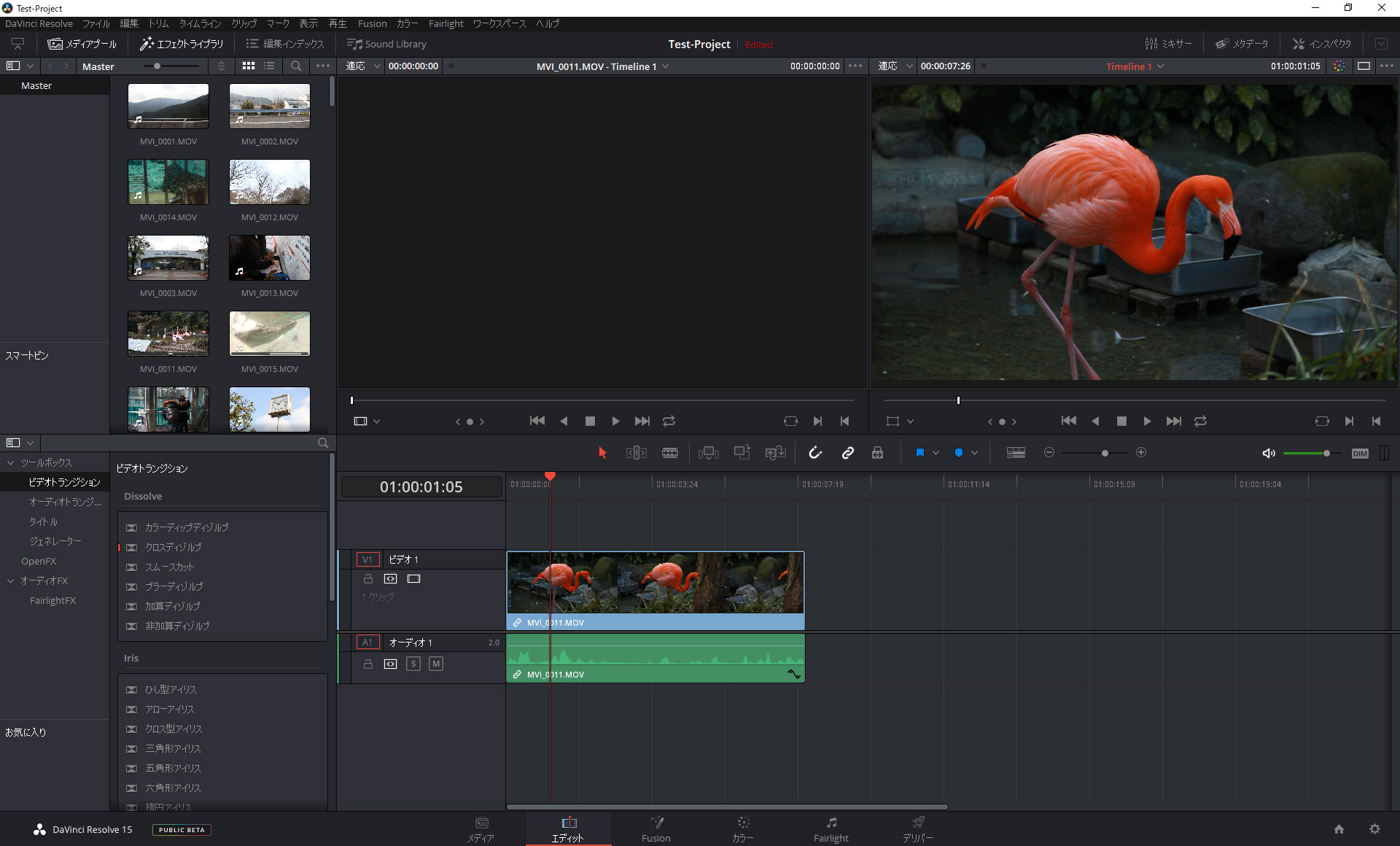Open project settings gear icon
This screenshot has height=846, width=1400.
pos(1374,829)
